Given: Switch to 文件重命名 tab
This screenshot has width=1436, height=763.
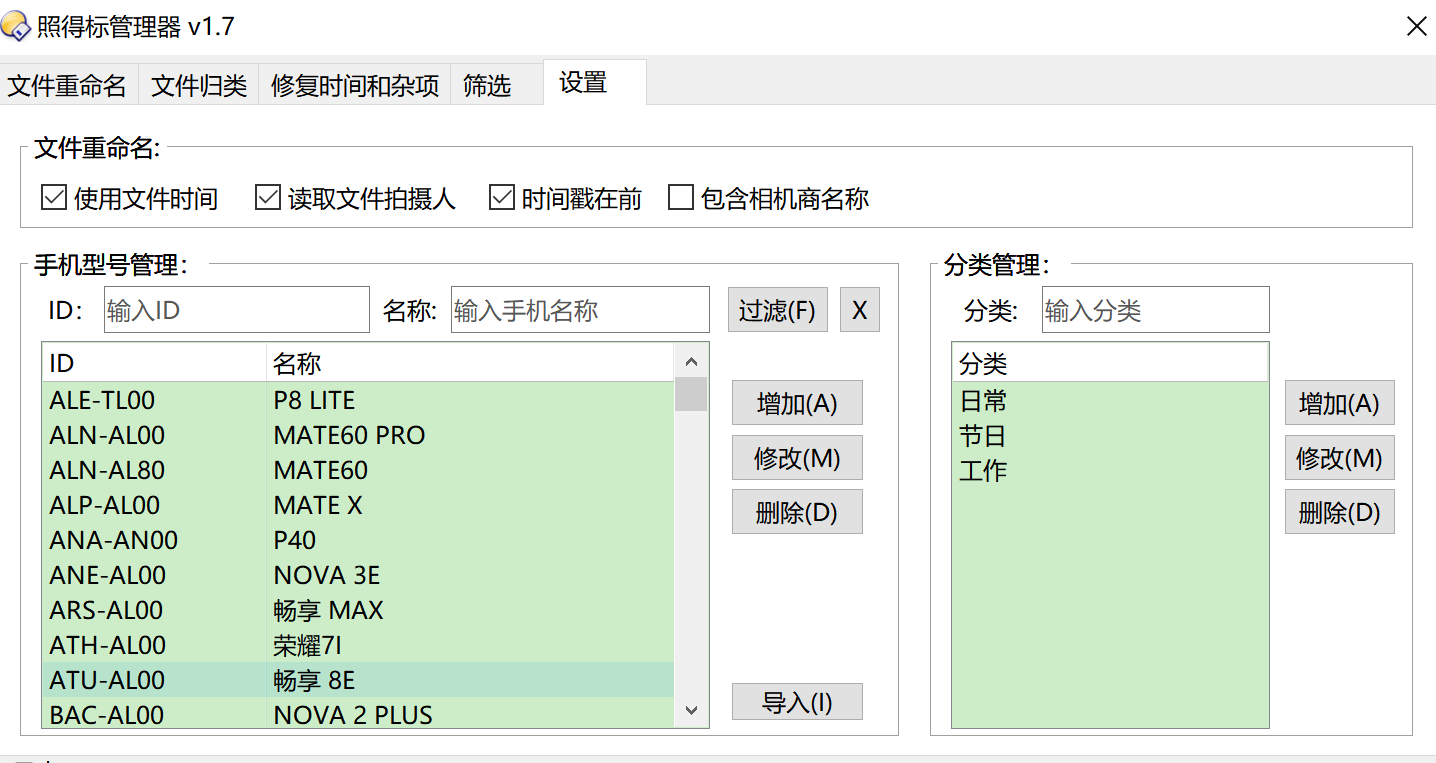Looking at the screenshot, I should point(67,86).
